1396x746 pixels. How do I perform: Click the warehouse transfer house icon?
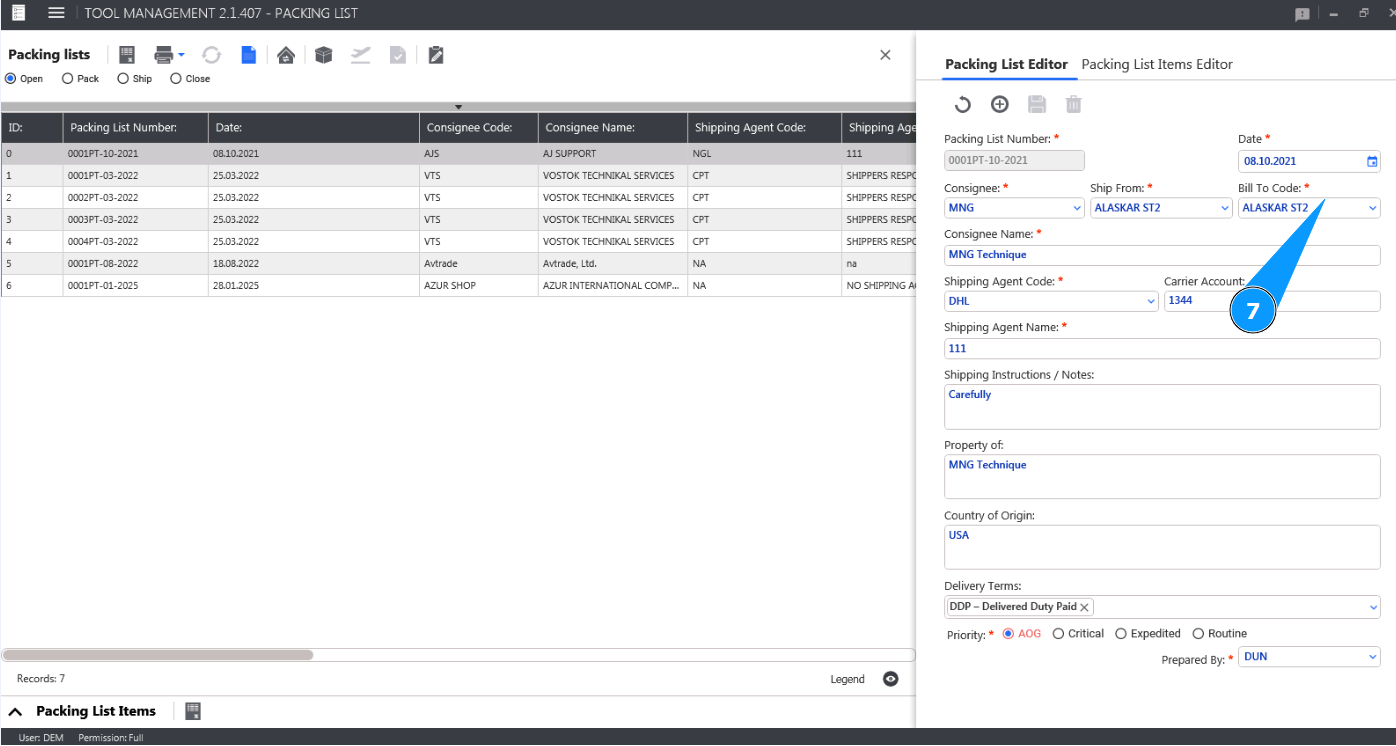(x=286, y=55)
